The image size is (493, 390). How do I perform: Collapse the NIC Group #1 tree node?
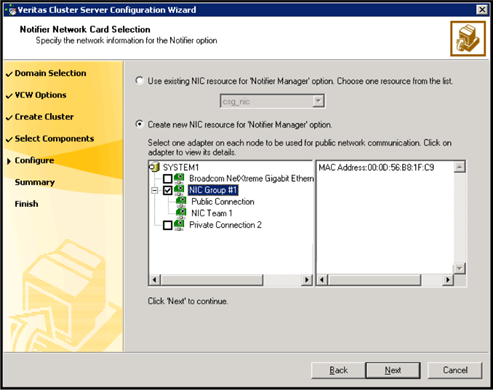click(154, 191)
